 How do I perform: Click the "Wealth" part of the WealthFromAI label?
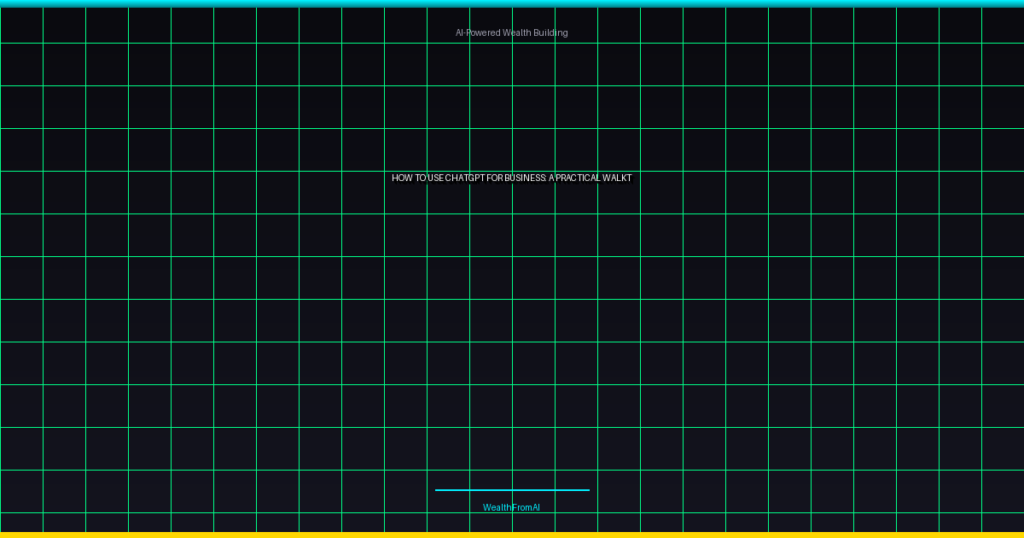[496, 508]
